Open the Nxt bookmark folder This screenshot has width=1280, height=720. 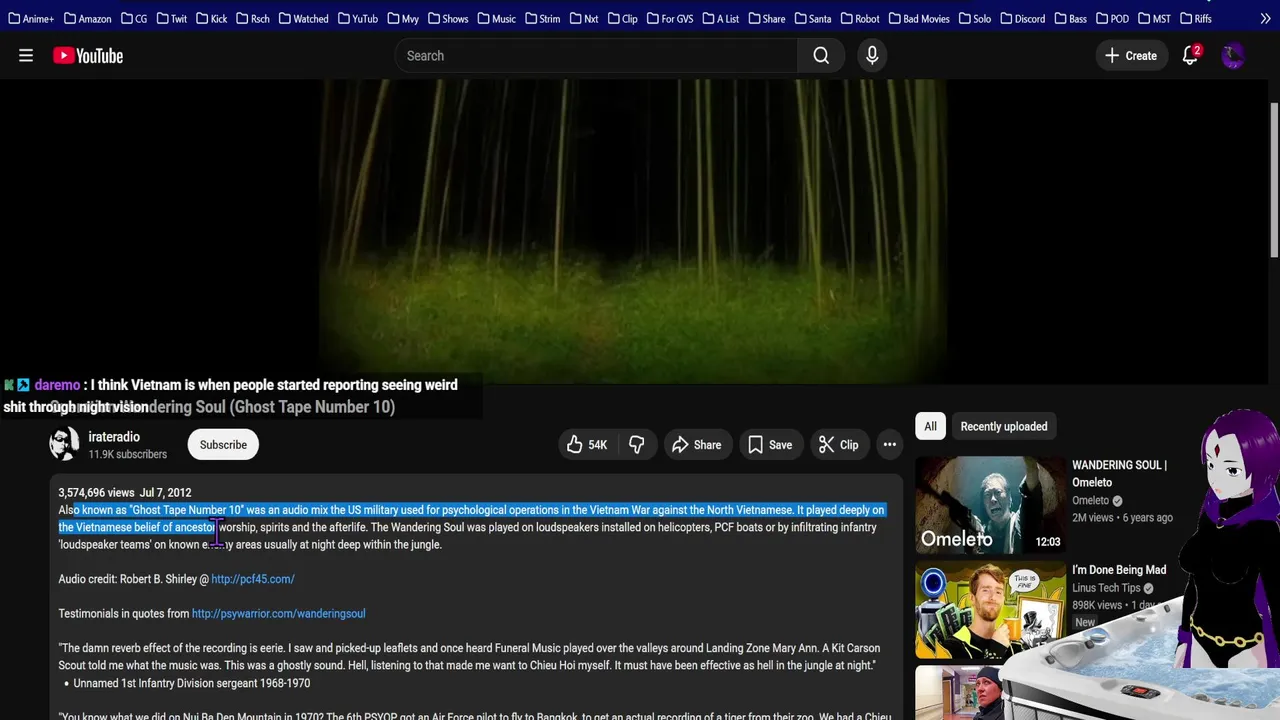click(584, 18)
